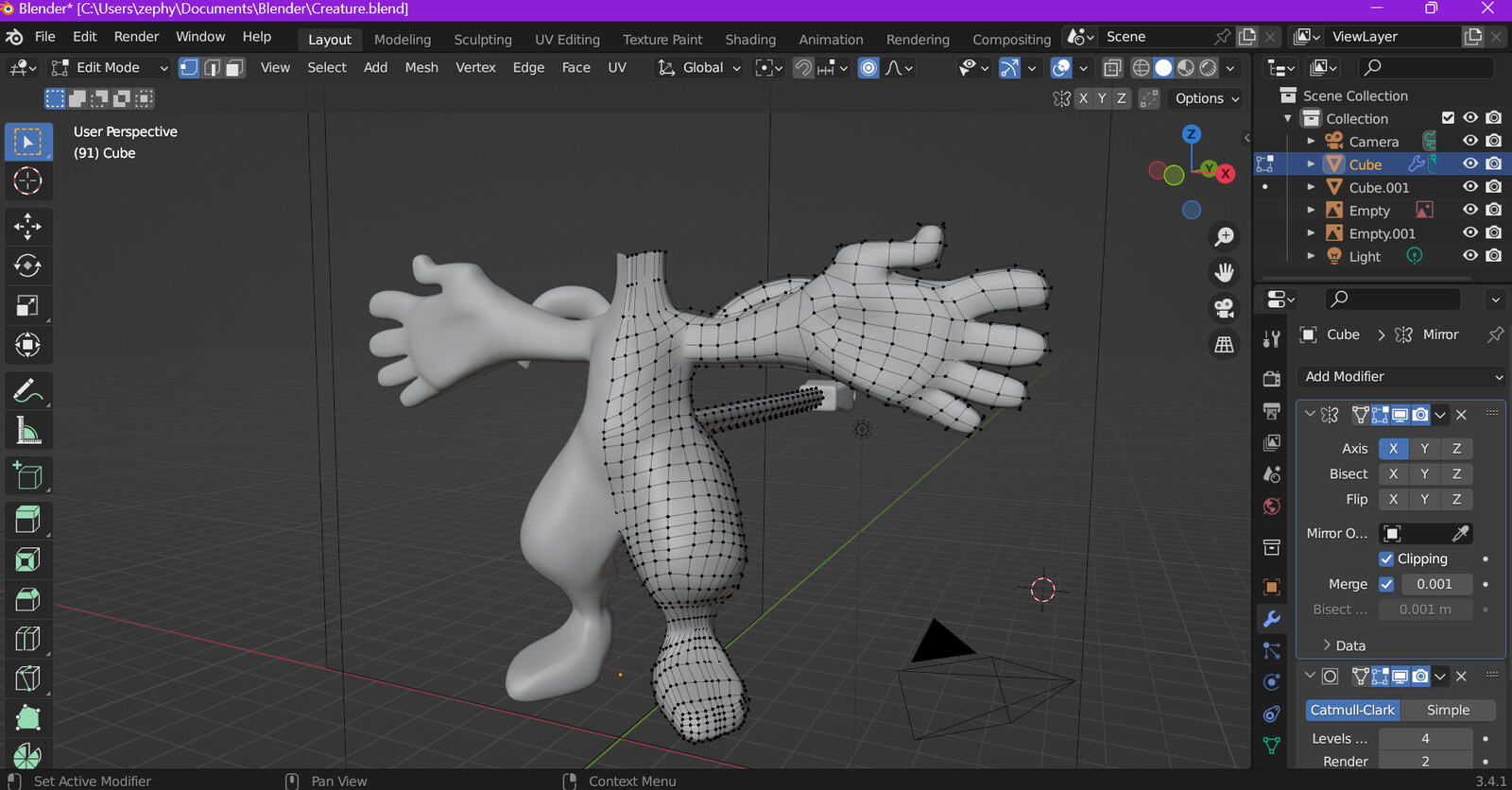Hide Light in viewport
Screen dimensions: 1512x790
point(1470,255)
